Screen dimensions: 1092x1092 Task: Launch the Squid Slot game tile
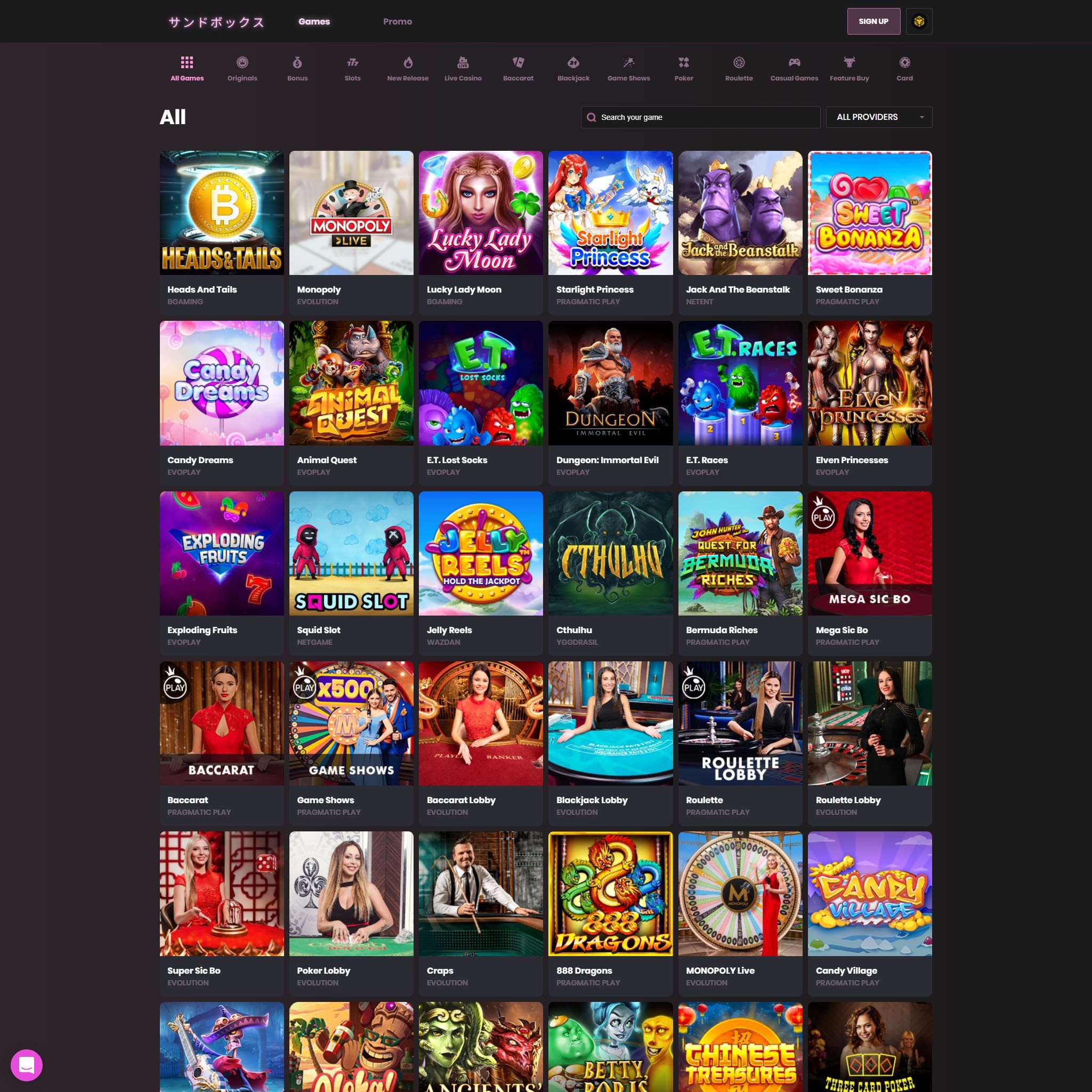351,553
